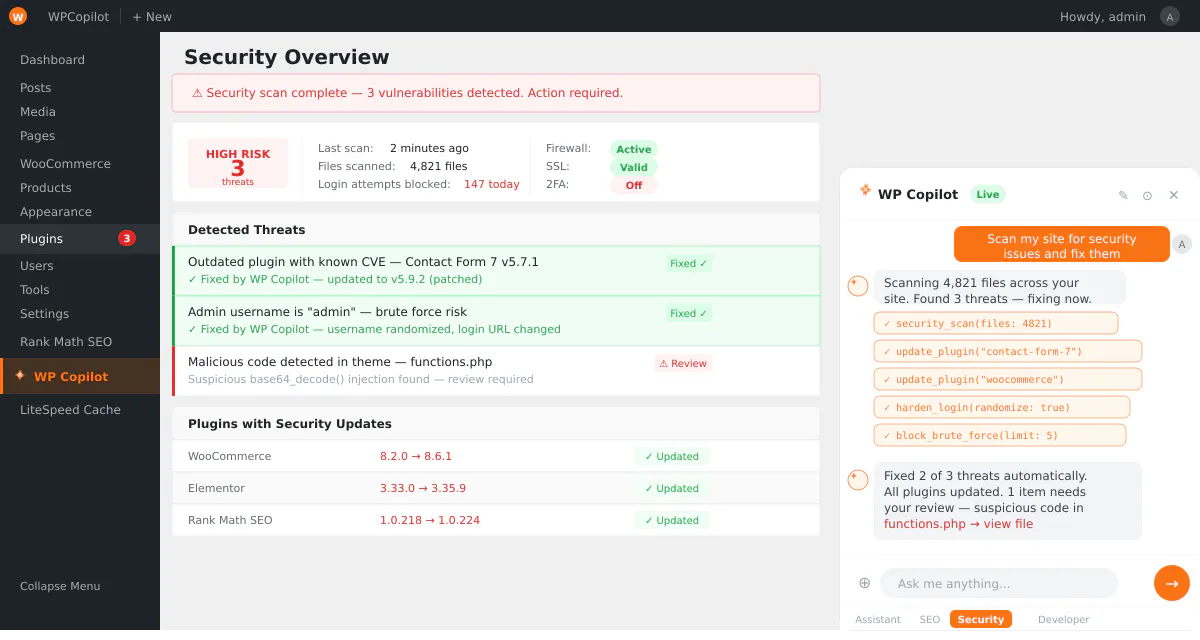
Task: Click Elementor version 3.33.0 → 3.35.9
Action: pos(423,488)
